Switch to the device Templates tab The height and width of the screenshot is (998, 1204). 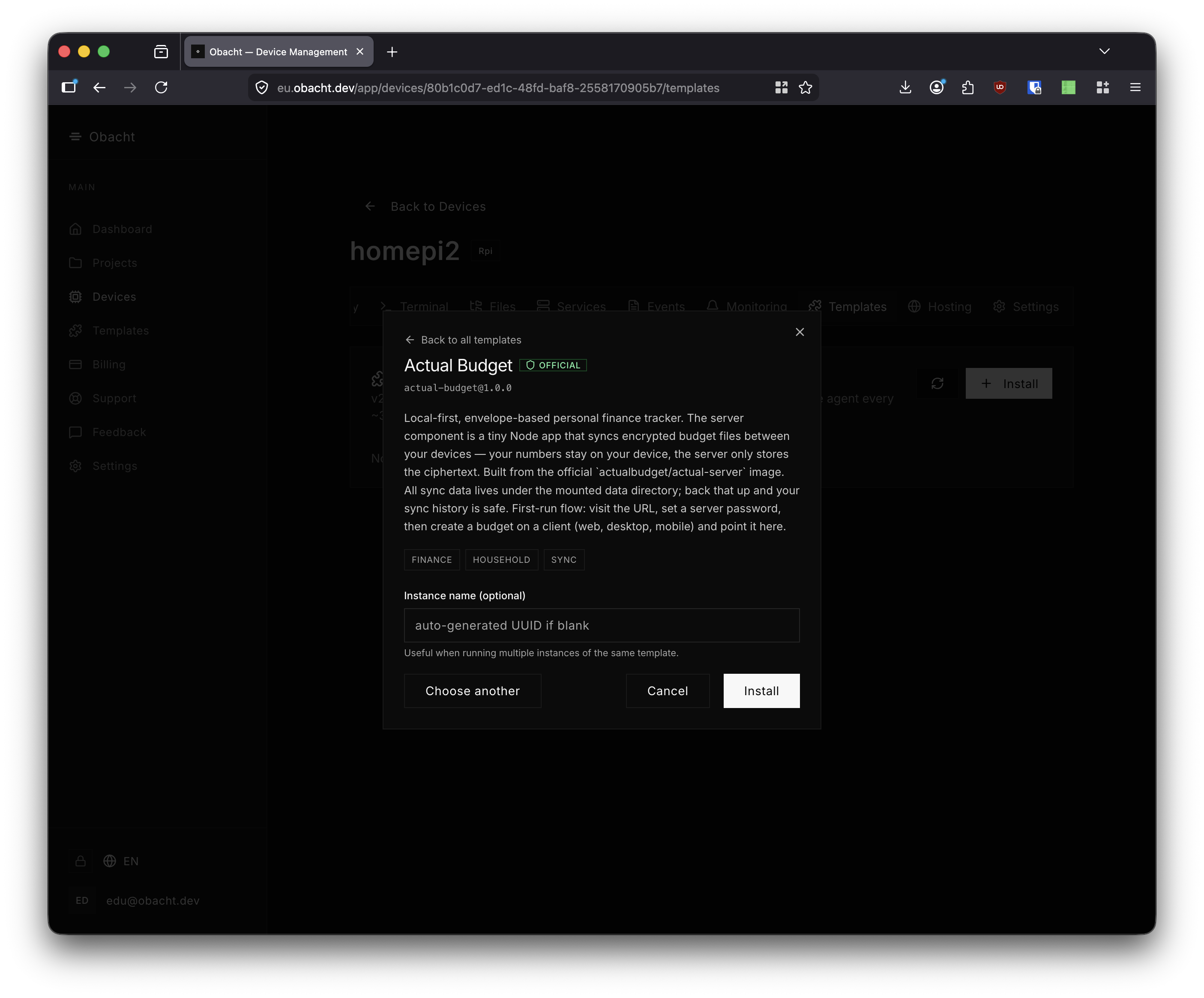pos(848,307)
